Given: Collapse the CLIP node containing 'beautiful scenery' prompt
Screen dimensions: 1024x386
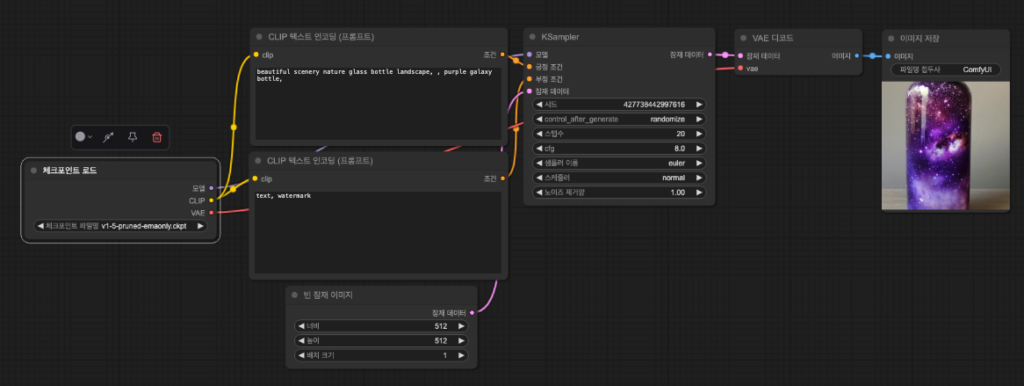Looking at the screenshot, I should tap(259, 37).
